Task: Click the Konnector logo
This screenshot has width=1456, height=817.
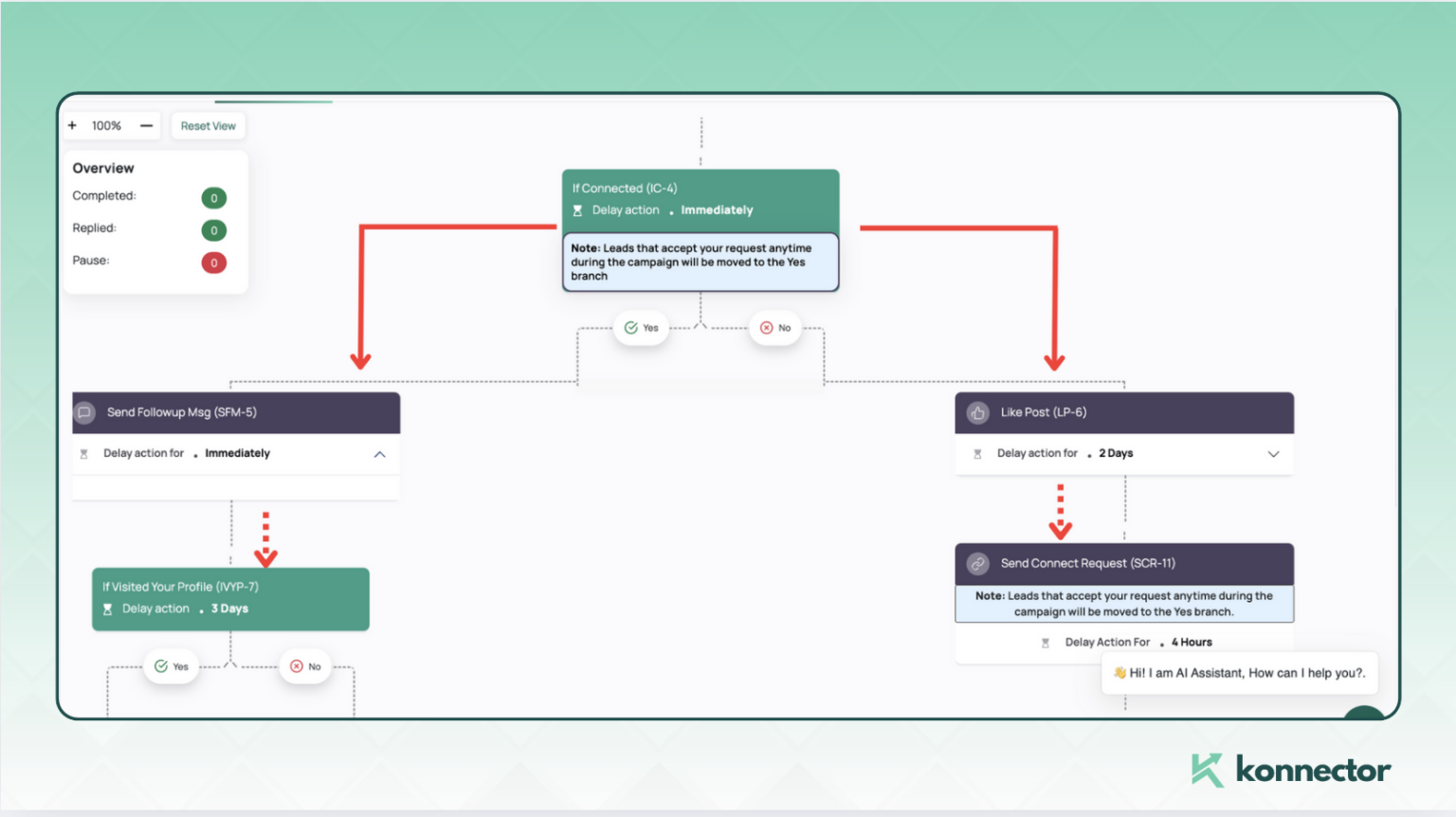Action: click(x=1290, y=770)
